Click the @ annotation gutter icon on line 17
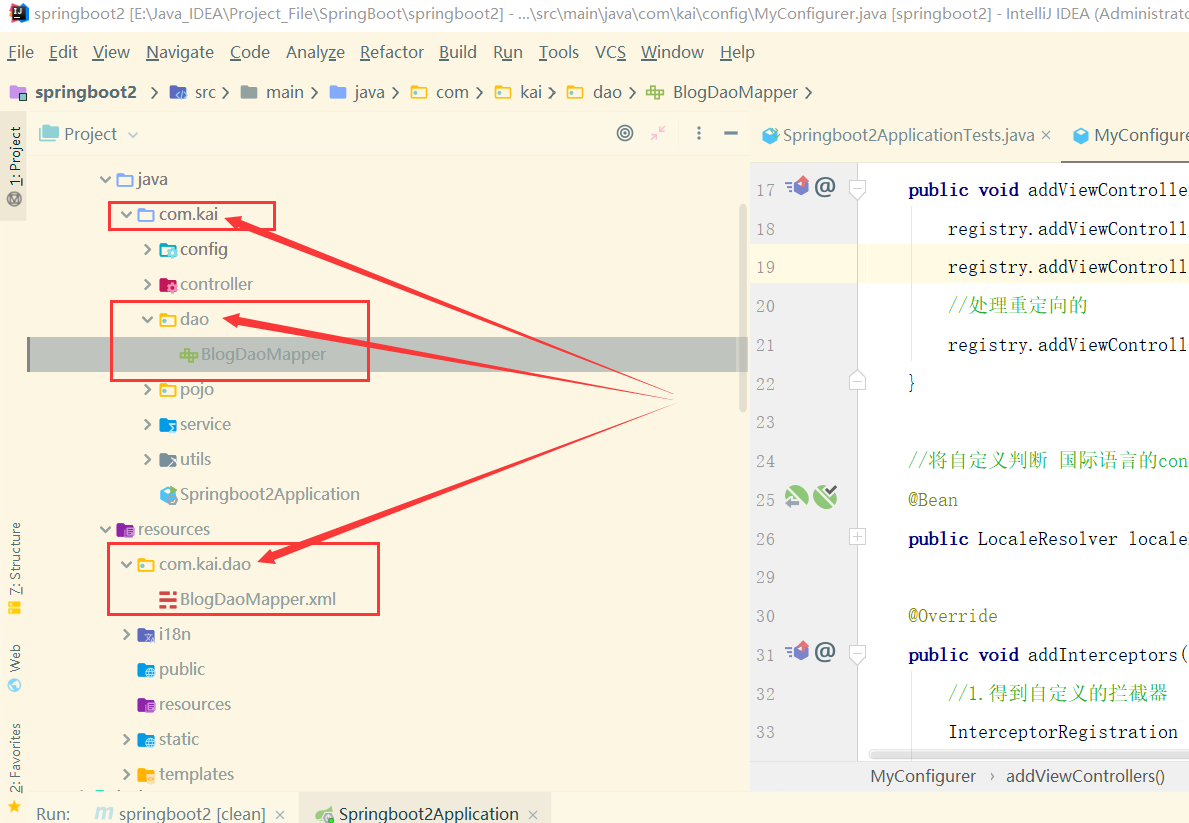This screenshot has height=823, width=1189. tap(825, 186)
